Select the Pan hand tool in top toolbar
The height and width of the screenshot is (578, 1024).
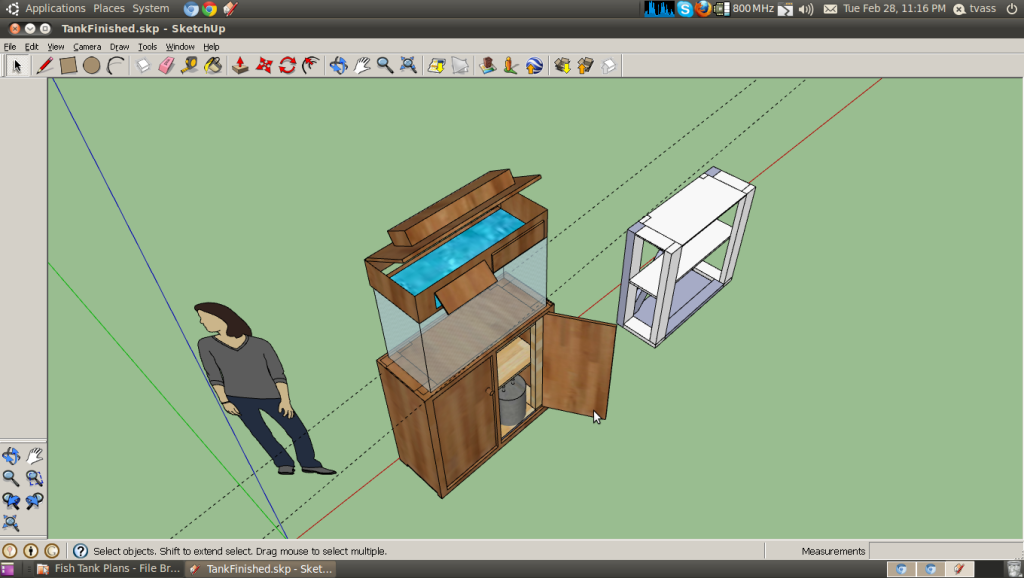[362, 65]
